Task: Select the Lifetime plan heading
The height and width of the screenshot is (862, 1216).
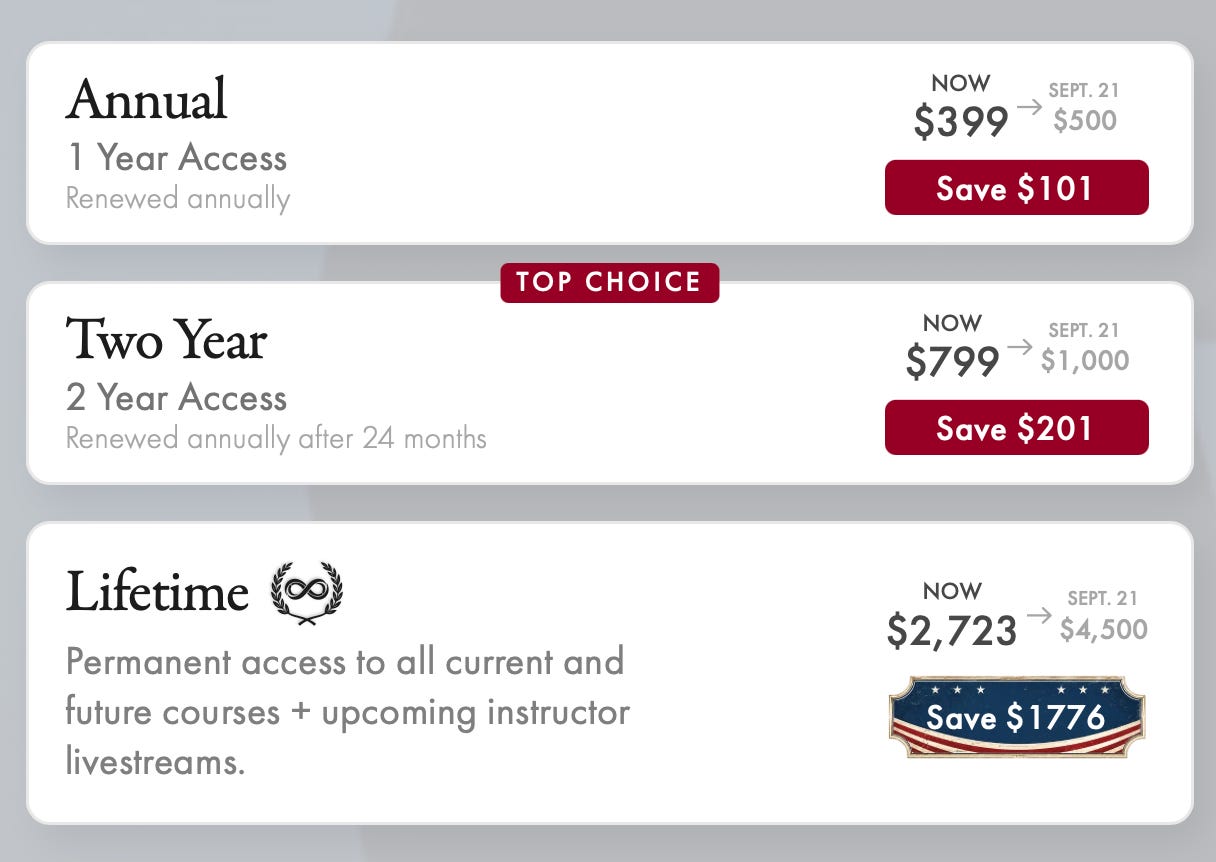Action: (x=157, y=592)
